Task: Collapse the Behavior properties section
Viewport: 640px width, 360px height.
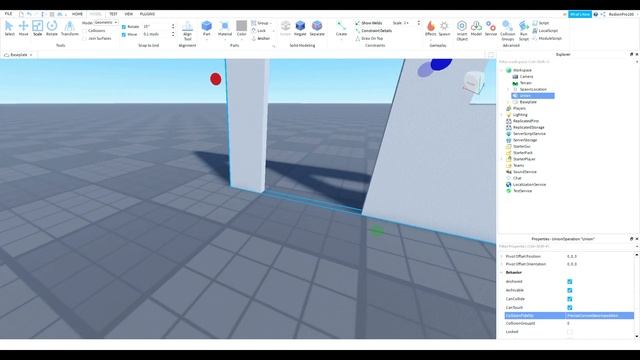Action: click(502, 272)
